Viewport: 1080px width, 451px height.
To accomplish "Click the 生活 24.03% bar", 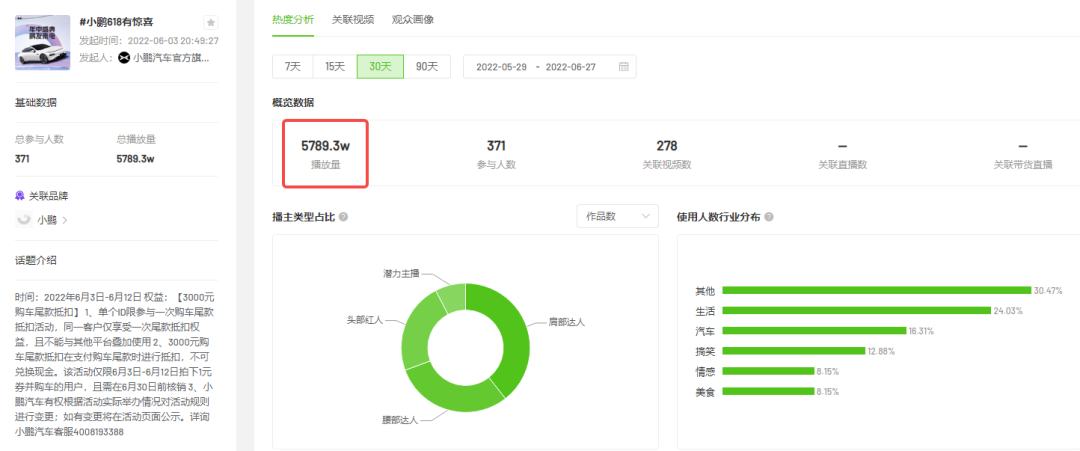I will pos(857,311).
